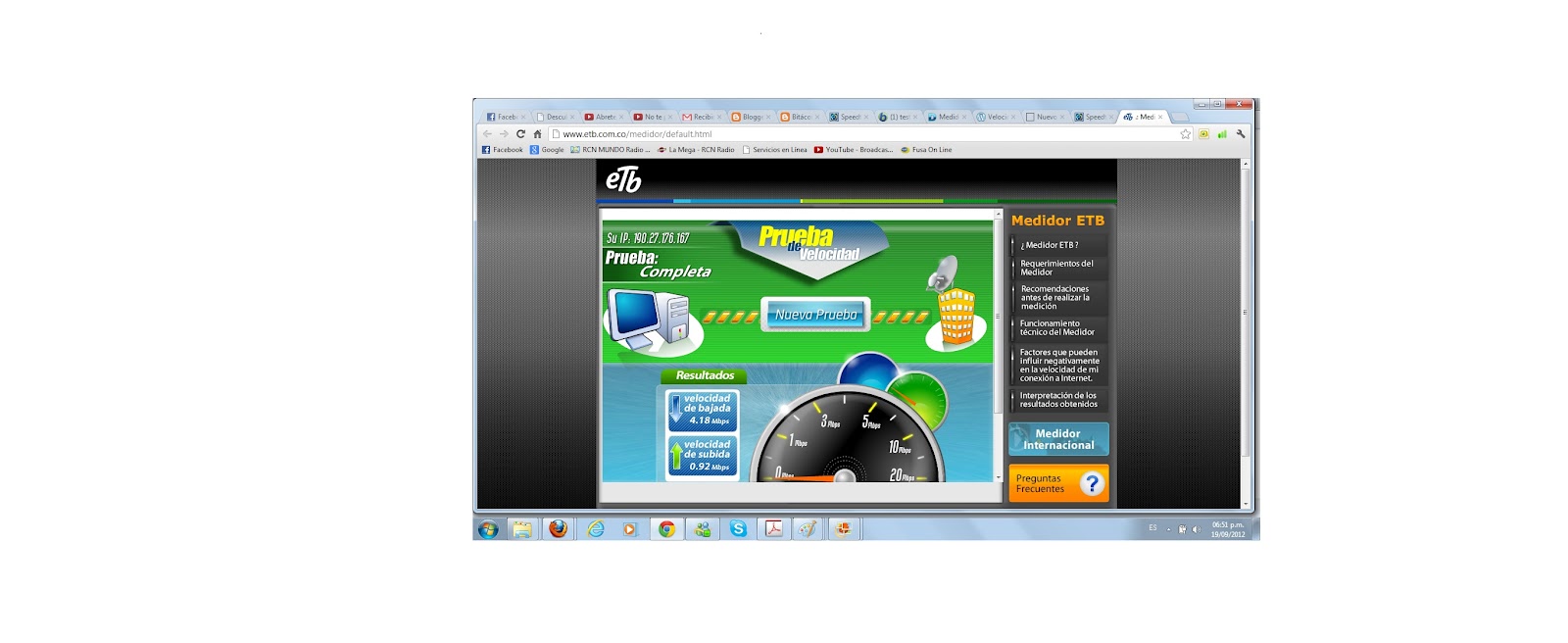Click the velocidad de bajada result box

pyautogui.click(x=703, y=411)
